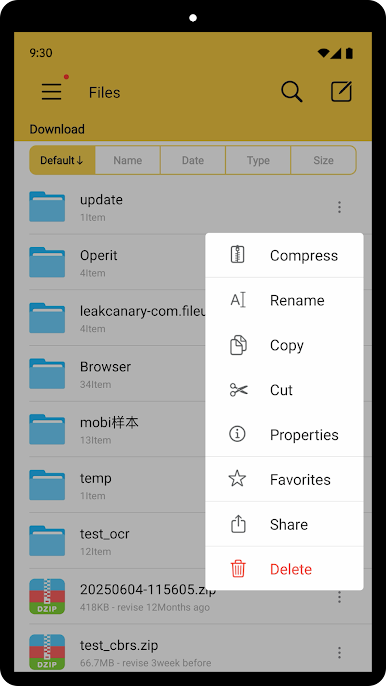Sort files by Type
Viewport: 386px width, 686px height.
[258, 160]
